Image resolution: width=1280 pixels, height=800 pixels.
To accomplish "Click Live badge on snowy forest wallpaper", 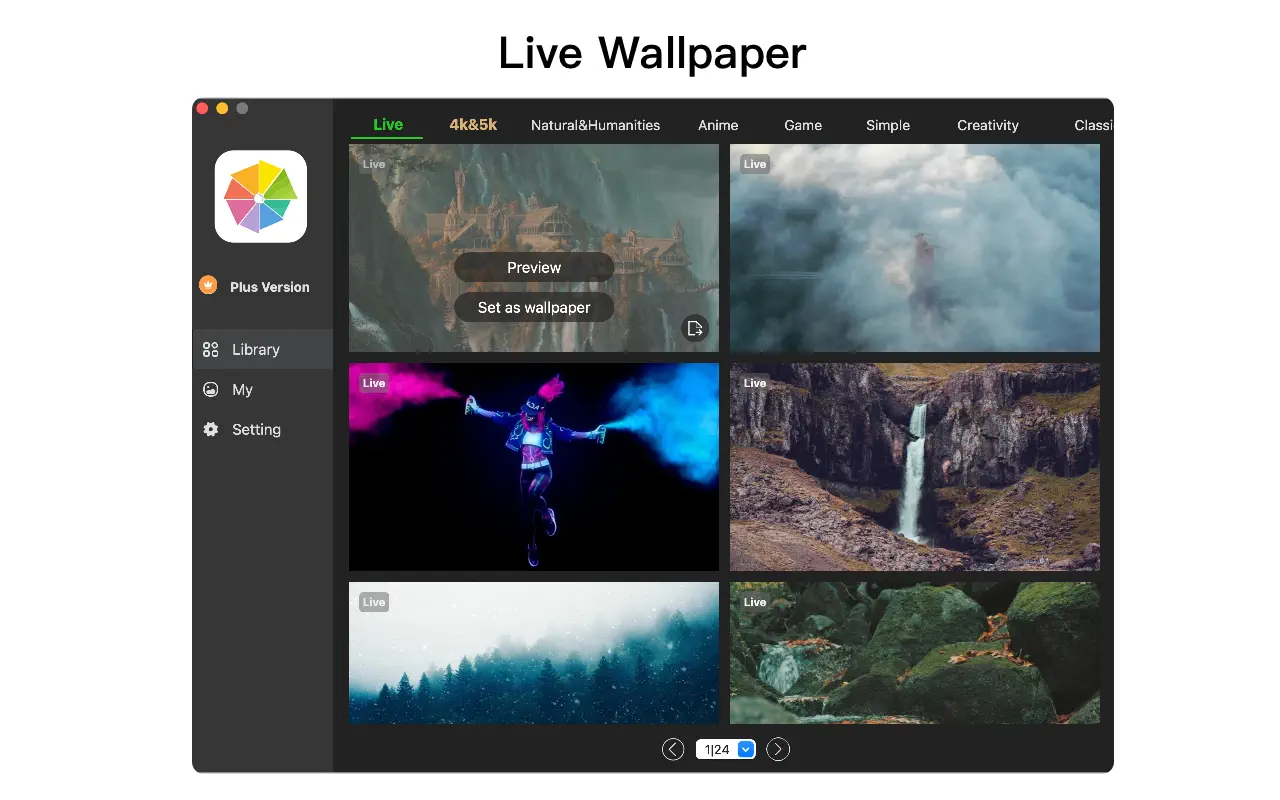I will [x=374, y=602].
